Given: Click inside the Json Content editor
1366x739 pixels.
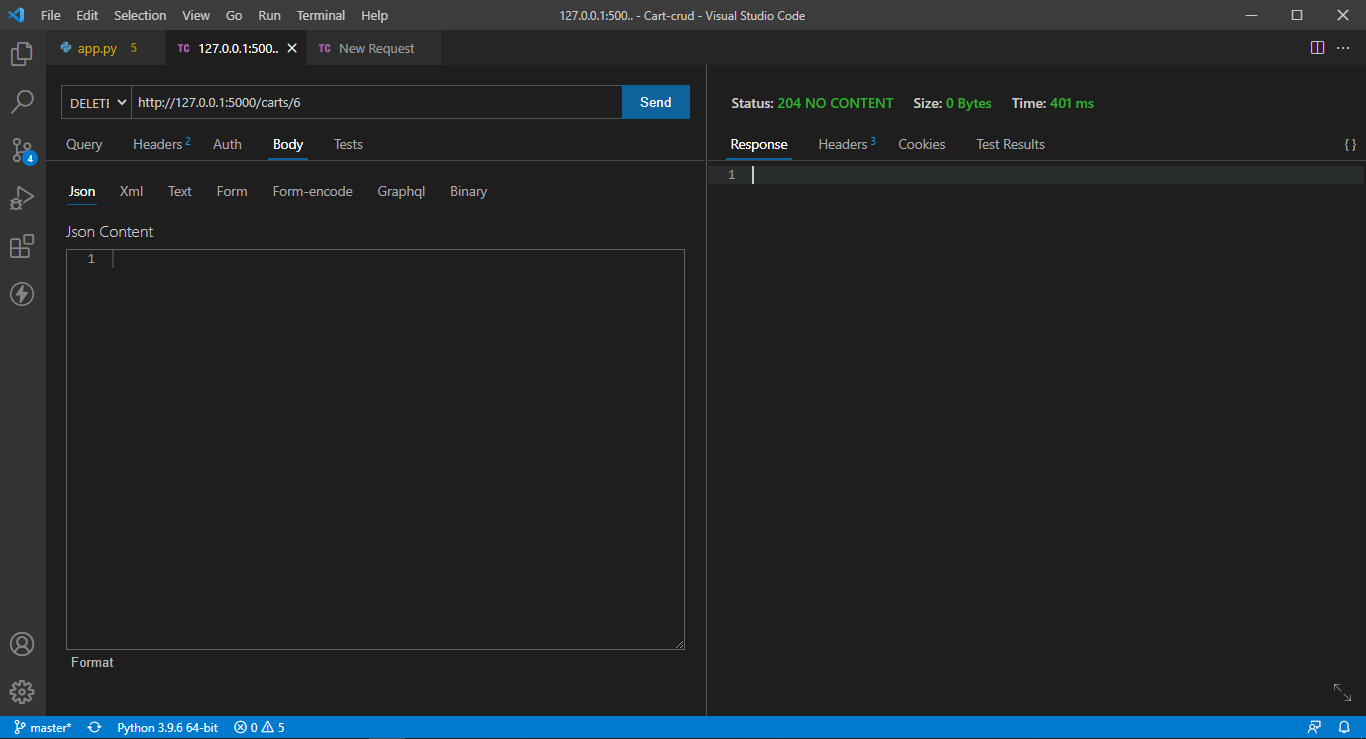Looking at the screenshot, I should (x=376, y=449).
